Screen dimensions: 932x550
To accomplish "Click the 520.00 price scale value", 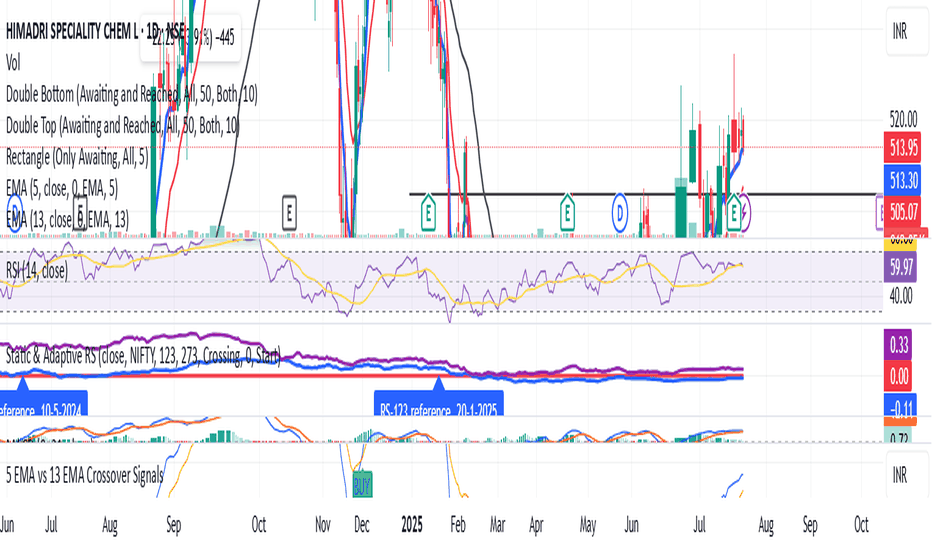I will [903, 119].
